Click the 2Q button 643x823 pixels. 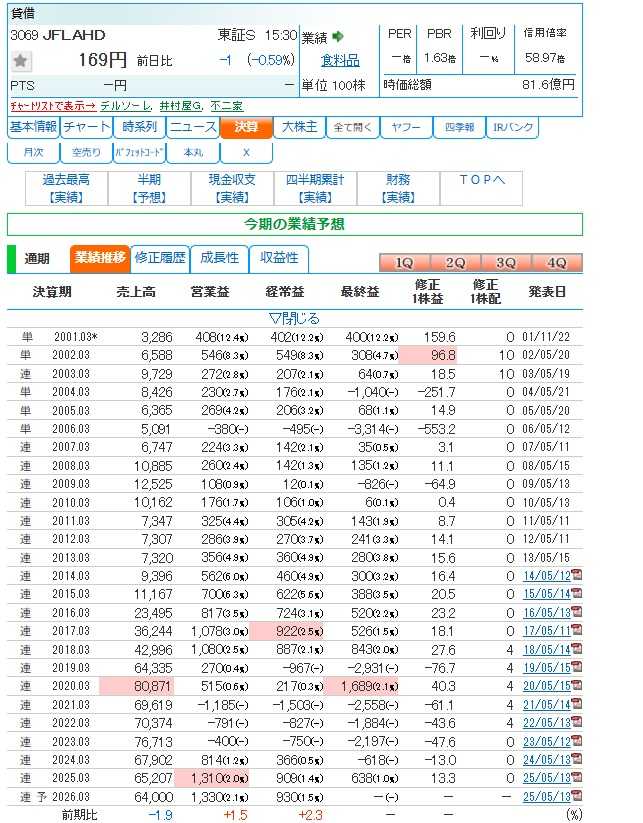455,262
